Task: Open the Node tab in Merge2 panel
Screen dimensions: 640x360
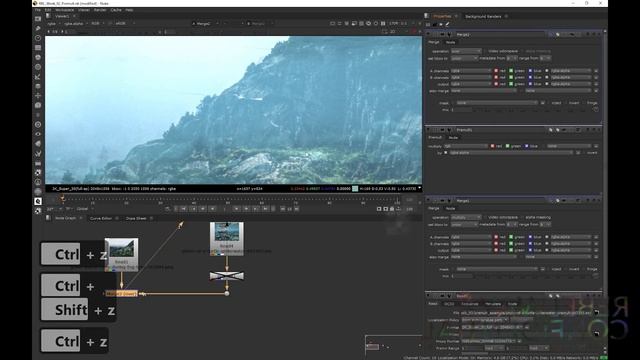Action: (451, 42)
